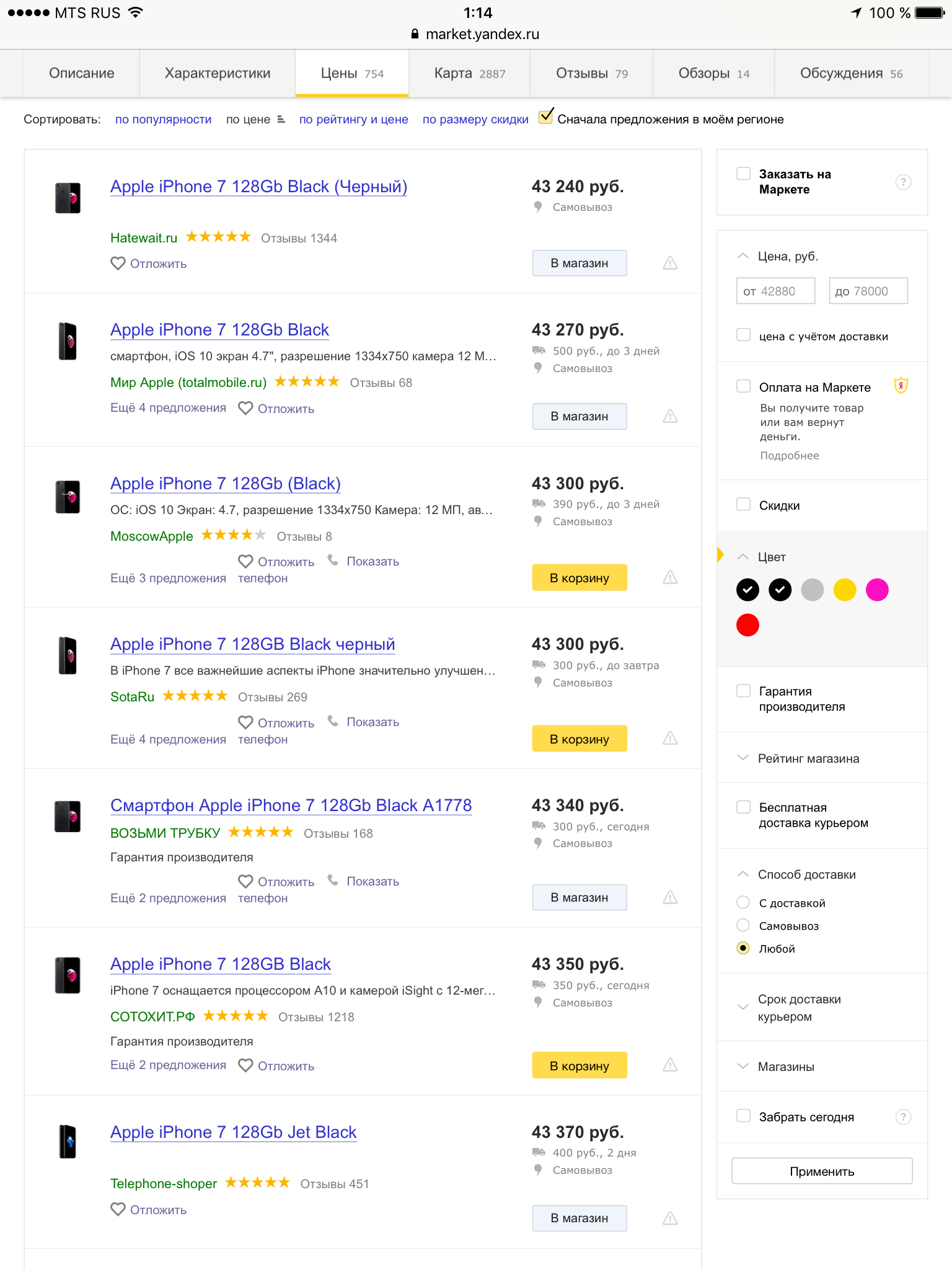Enable the Скидки checkbox
The width and height of the screenshot is (952, 1270).
click(743, 504)
